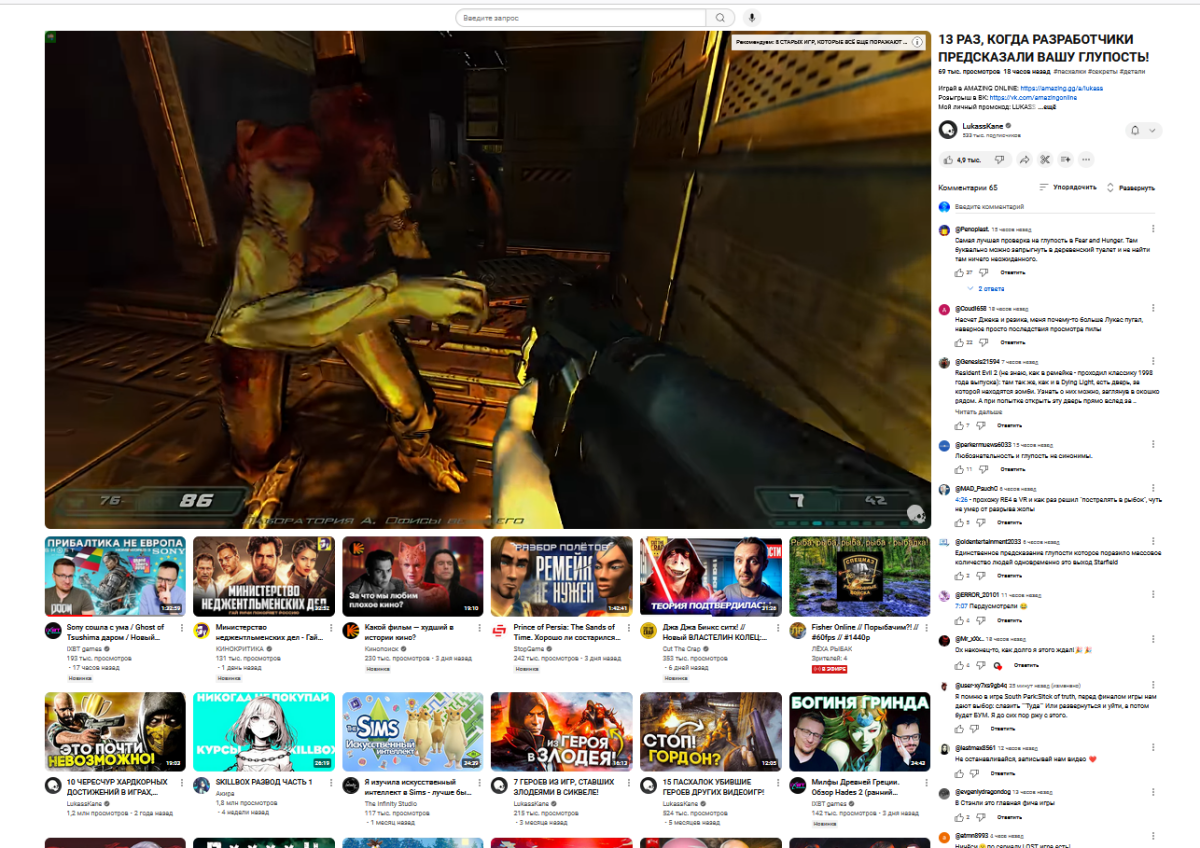Image resolution: width=1200 pixels, height=848 pixels.
Task: Open three-dot menu for Министерство неджентльменских дел video
Action: click(x=329, y=628)
